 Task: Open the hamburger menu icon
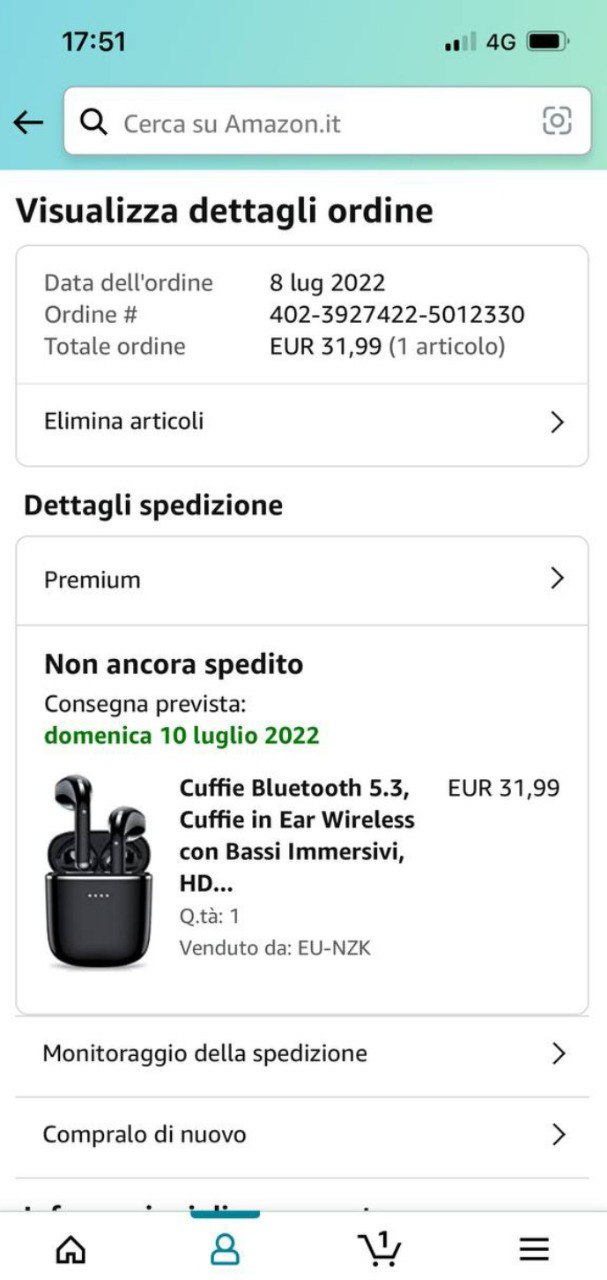pyautogui.click(x=534, y=1248)
